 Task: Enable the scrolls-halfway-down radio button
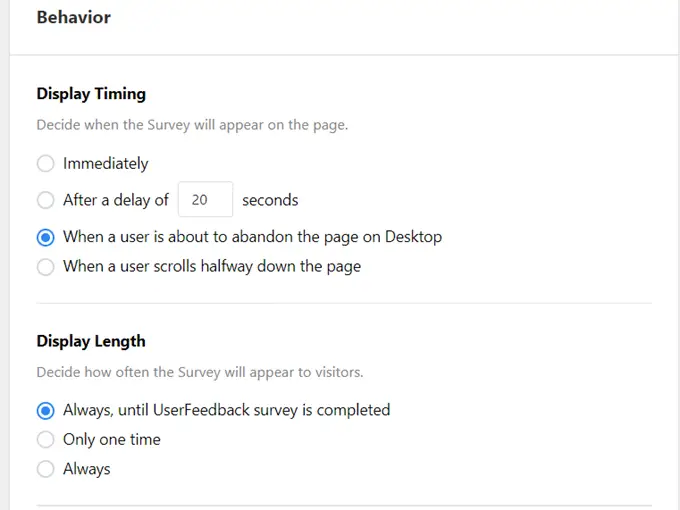[x=45, y=267]
